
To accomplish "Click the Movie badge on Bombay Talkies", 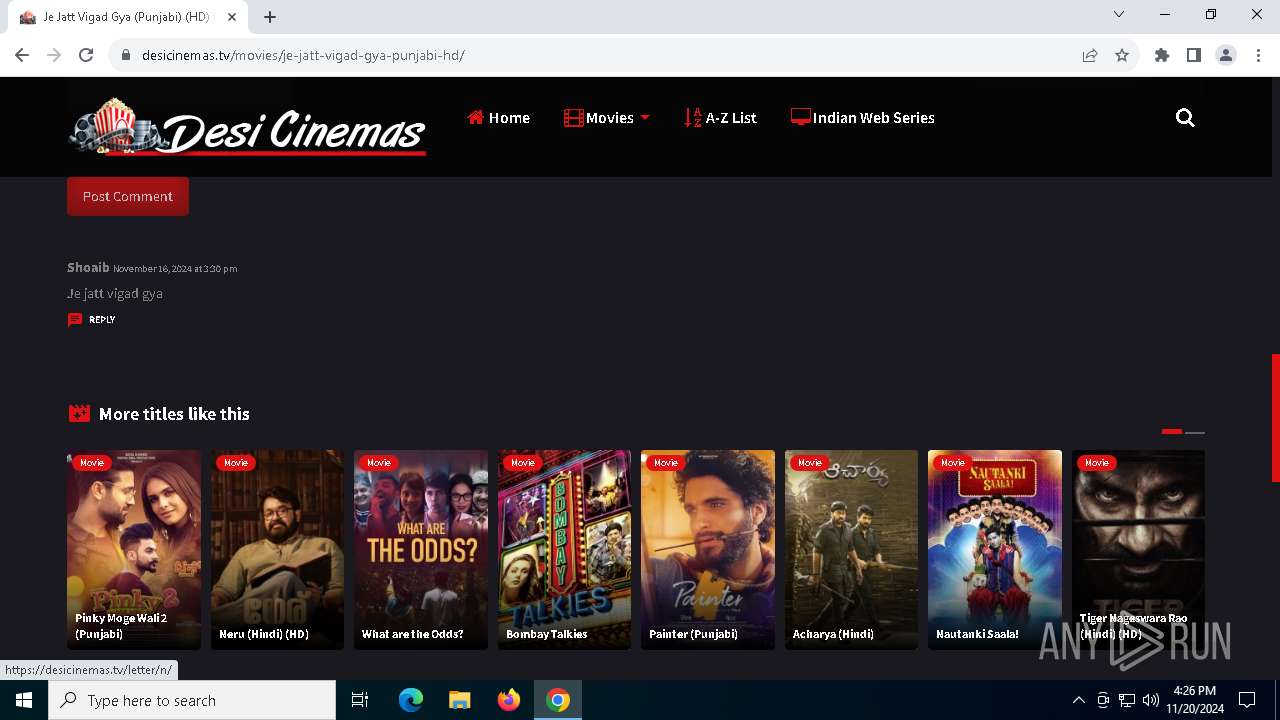I will point(523,463).
